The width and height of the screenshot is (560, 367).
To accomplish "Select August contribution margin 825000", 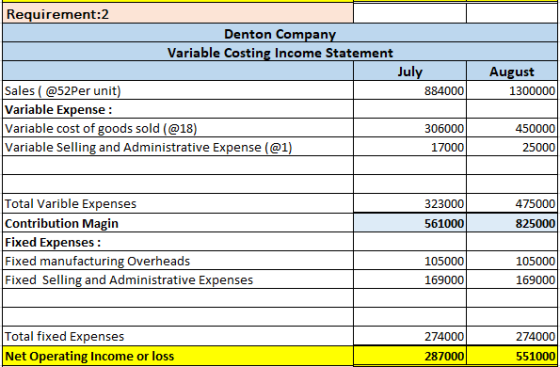I will point(535,223).
